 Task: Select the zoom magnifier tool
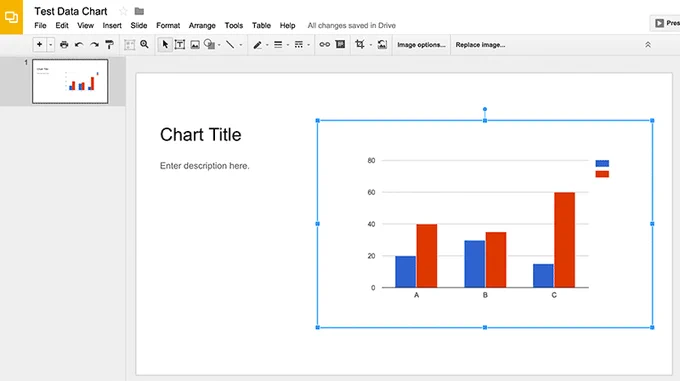pos(144,44)
